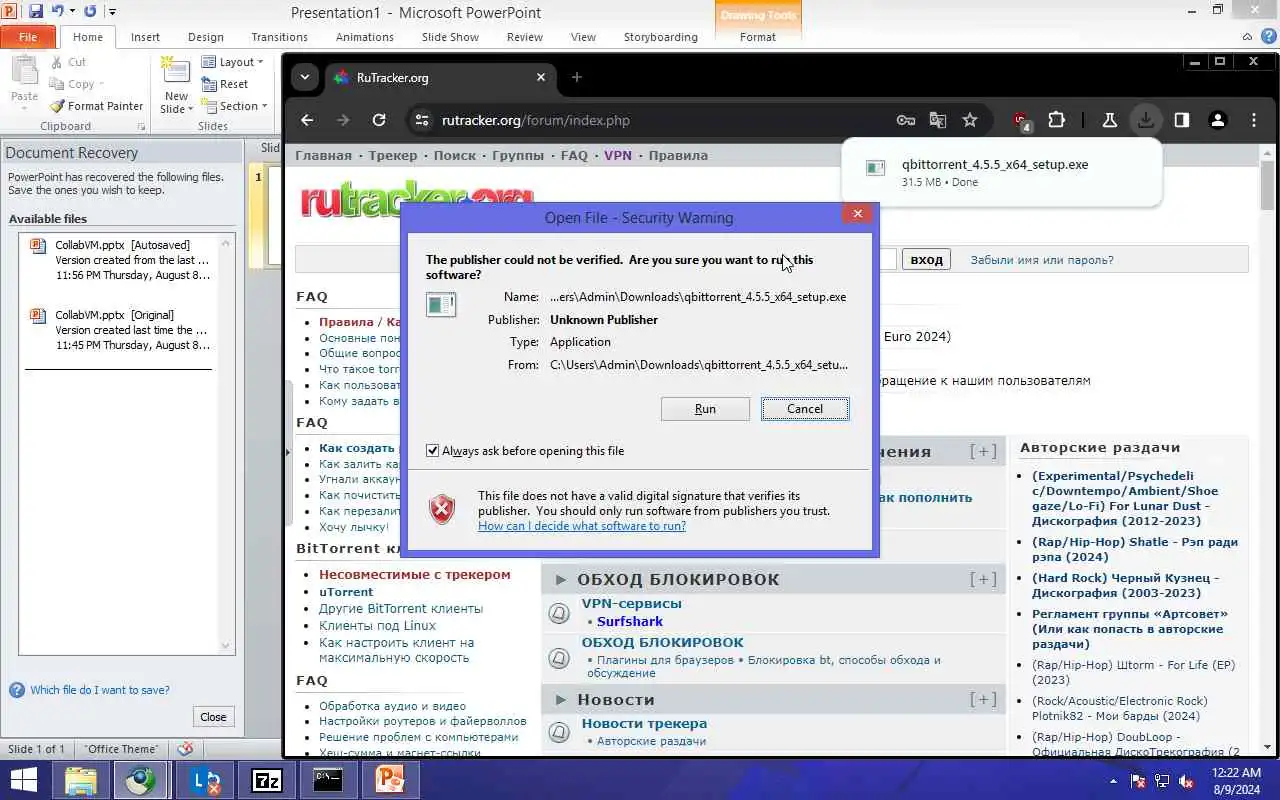The image size is (1280, 800).
Task: Switch to the Insert ribbon tab
Action: (x=145, y=37)
